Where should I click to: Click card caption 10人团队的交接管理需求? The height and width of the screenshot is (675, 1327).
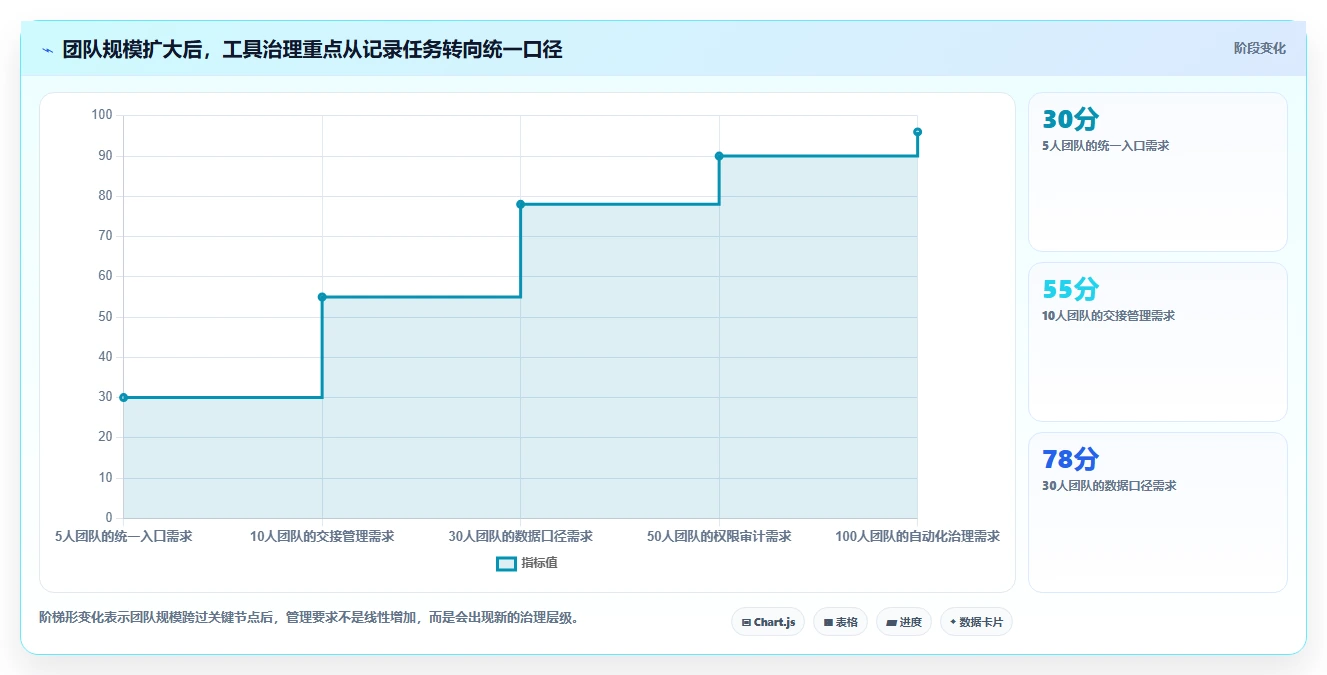[x=1108, y=316]
